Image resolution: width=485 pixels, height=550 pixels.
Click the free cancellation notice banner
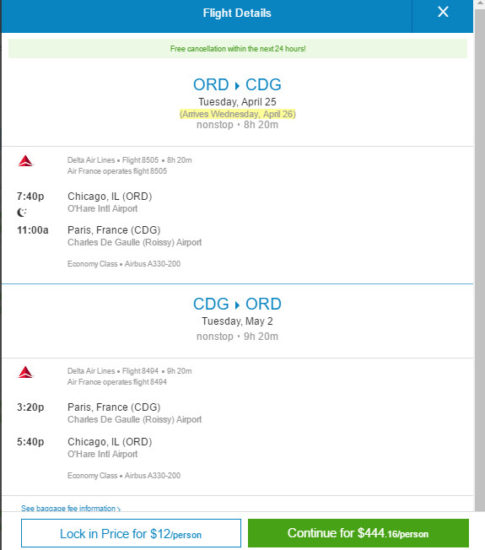click(237, 48)
